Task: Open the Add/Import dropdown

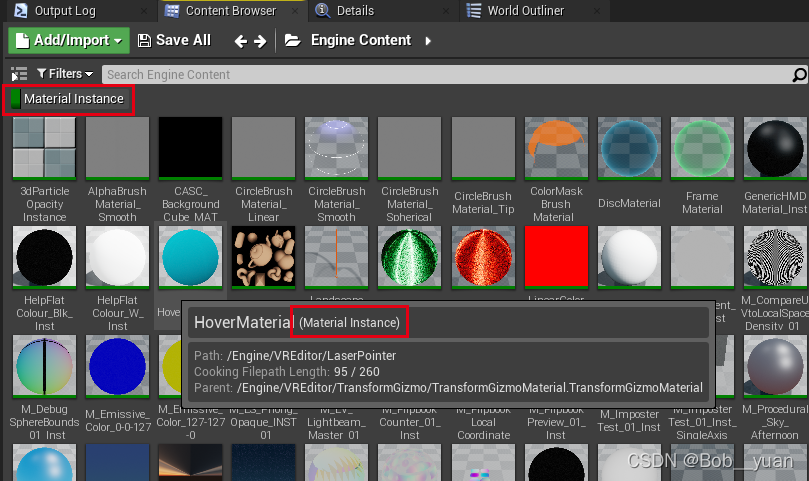Action: [x=69, y=40]
